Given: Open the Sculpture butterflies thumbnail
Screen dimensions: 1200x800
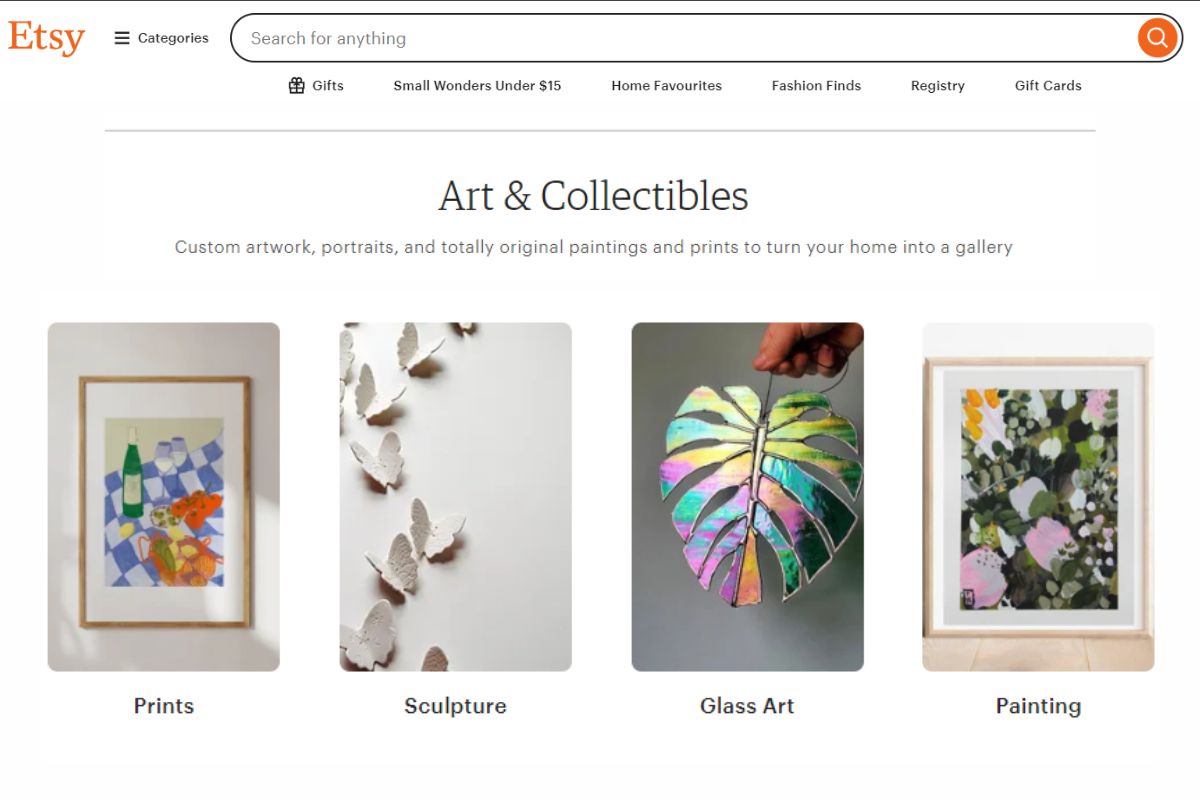Looking at the screenshot, I should (x=455, y=495).
